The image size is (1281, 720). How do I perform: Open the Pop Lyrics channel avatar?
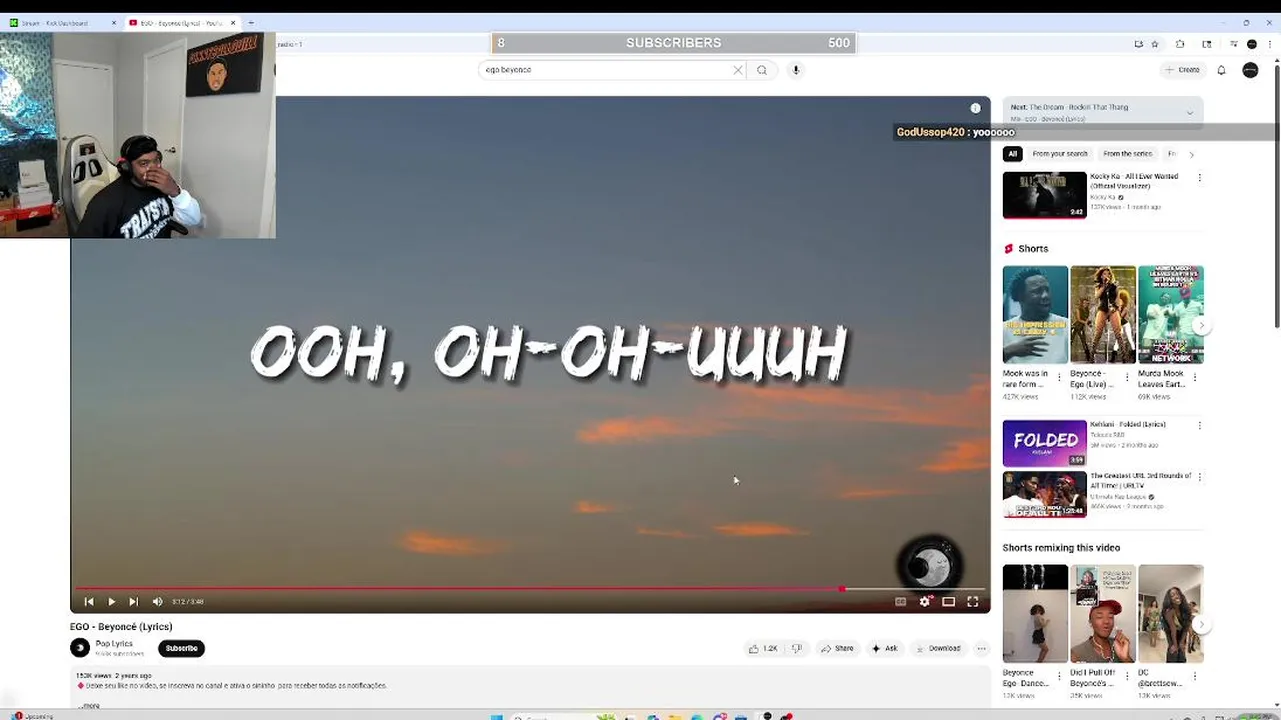80,648
